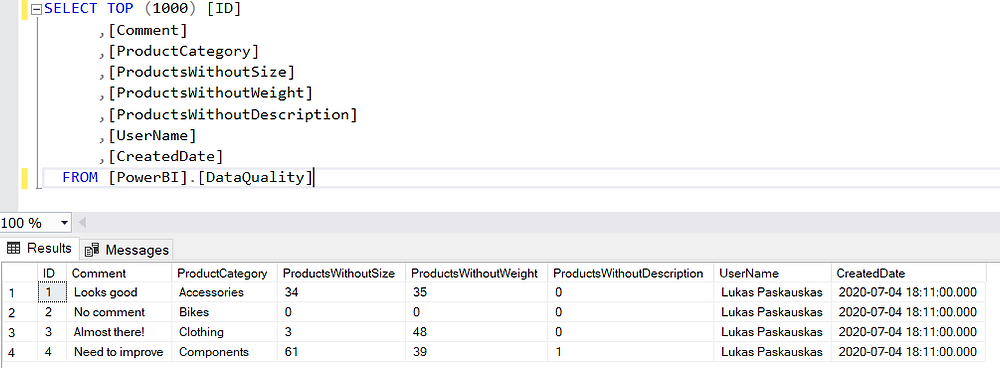Click the [ProductsWithoutDescription] line in the query
This screenshot has height=368, width=1000.
pyautogui.click(x=232, y=114)
